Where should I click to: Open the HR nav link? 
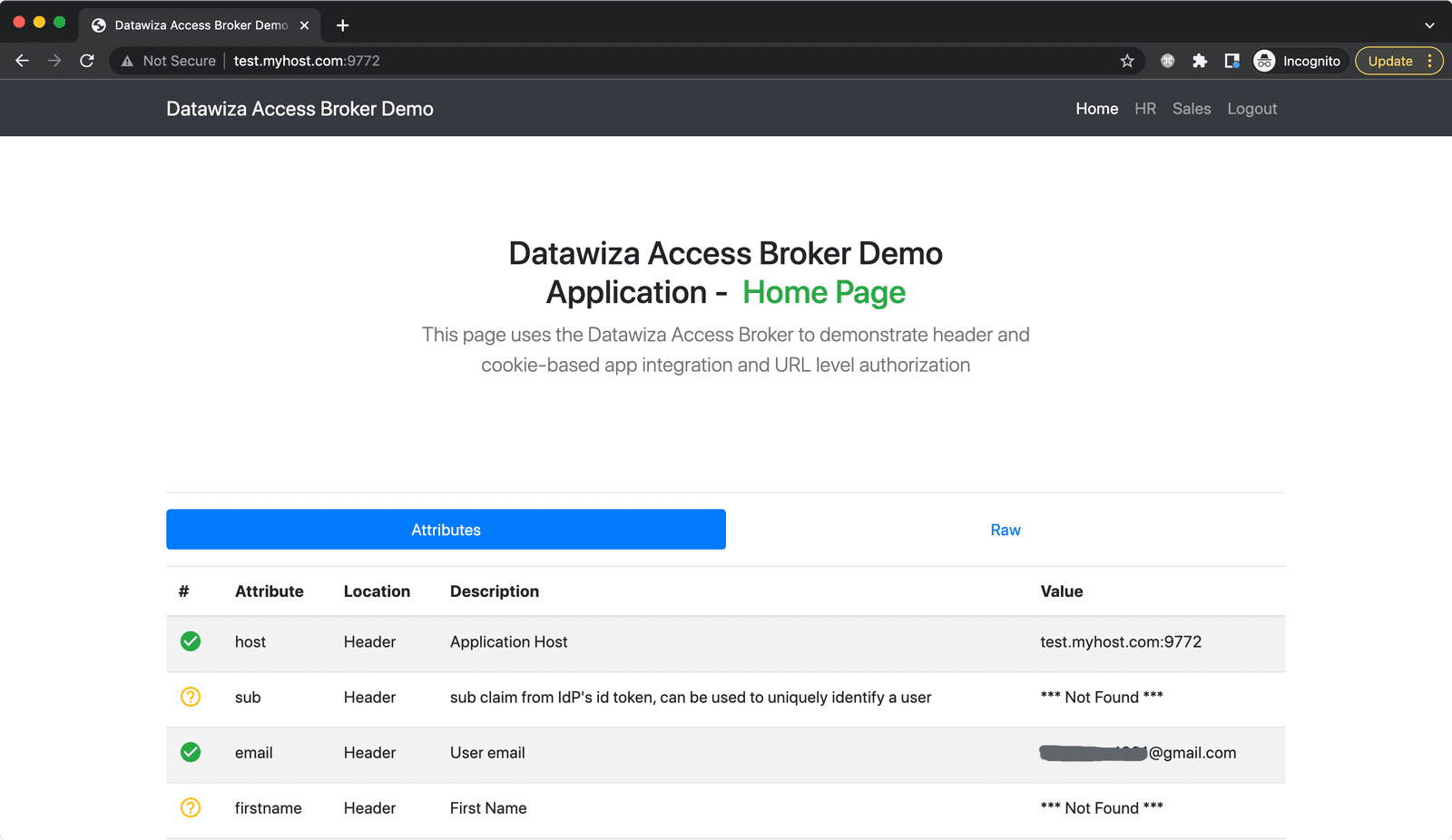coord(1145,109)
